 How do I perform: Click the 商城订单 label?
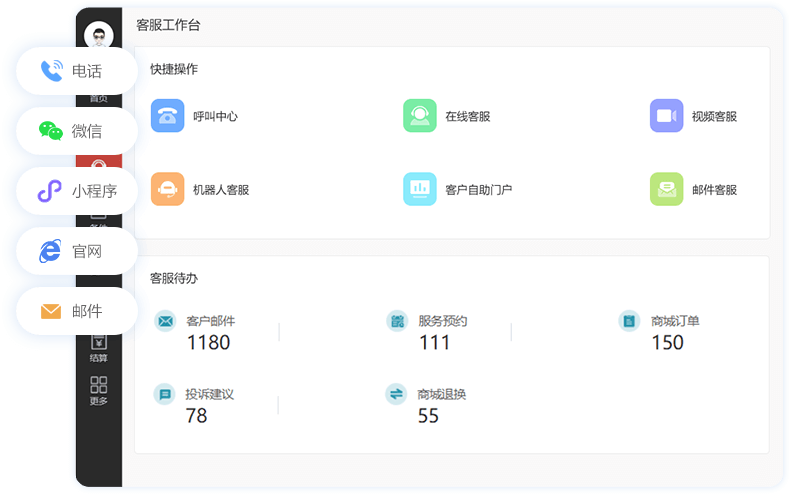pos(675,321)
